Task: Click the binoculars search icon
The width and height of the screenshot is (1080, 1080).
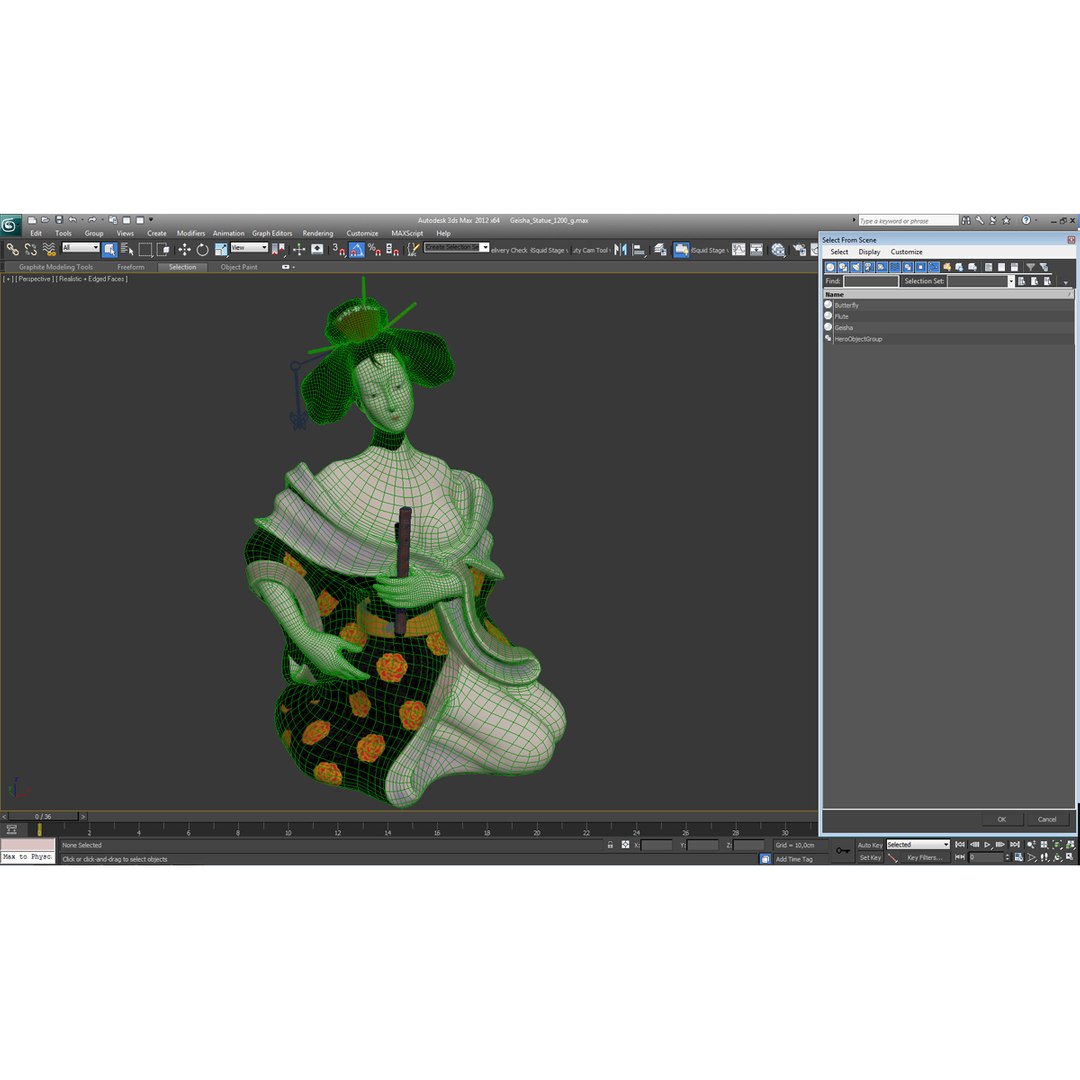Action: 966,220
